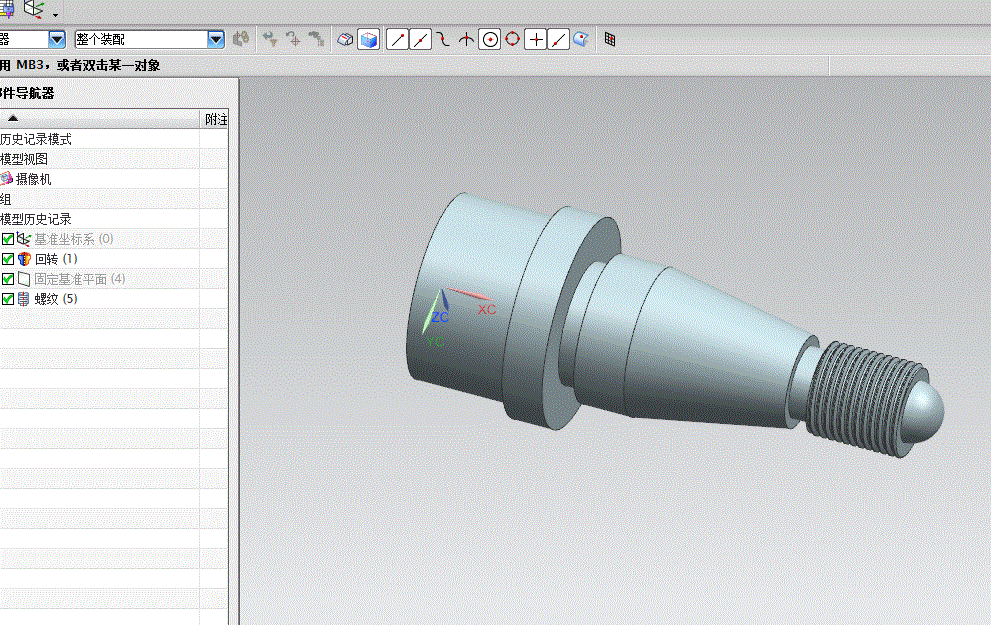Enable the intersection snap icon

point(466,39)
